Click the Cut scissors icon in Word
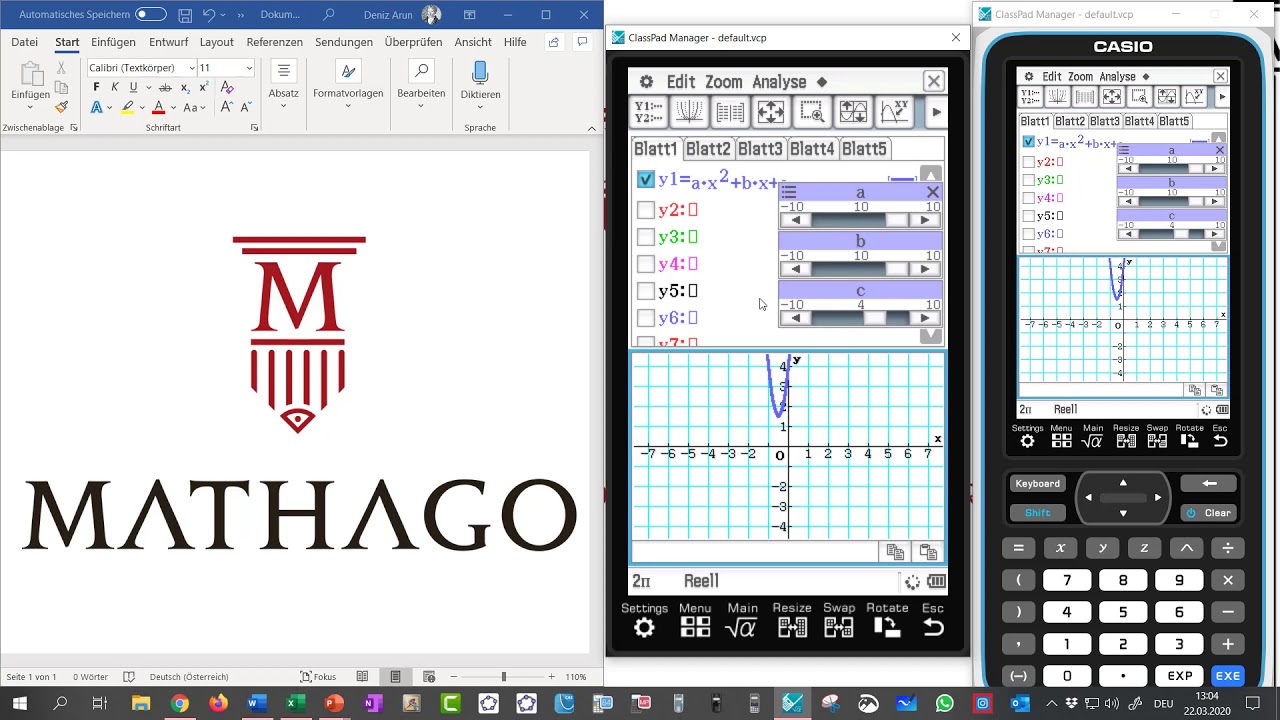This screenshot has height=720, width=1280. pyautogui.click(x=61, y=68)
